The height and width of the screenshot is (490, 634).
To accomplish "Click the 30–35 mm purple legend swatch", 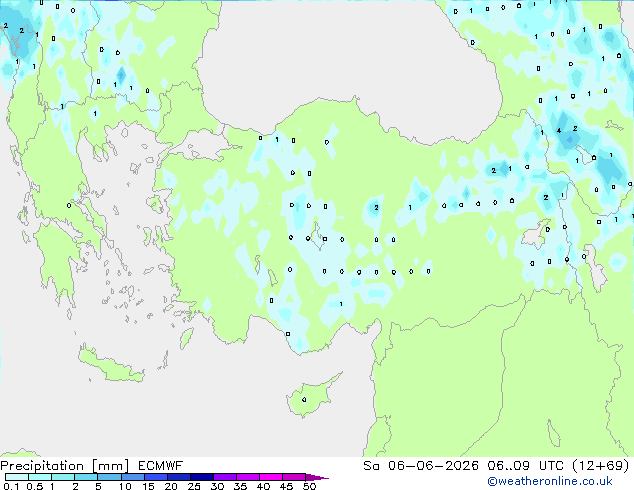I will 224,477.
